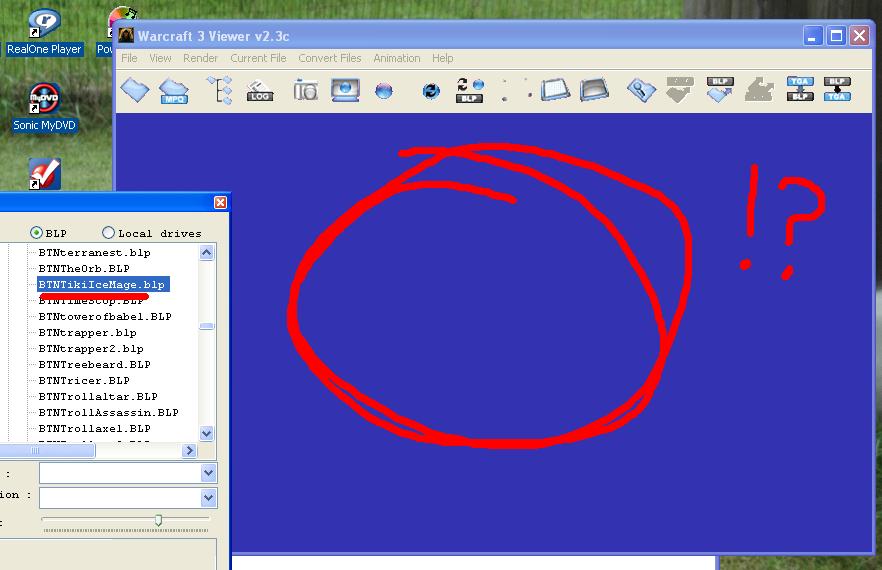882x570 pixels.
Task: Open the Help menu
Action: pos(443,58)
